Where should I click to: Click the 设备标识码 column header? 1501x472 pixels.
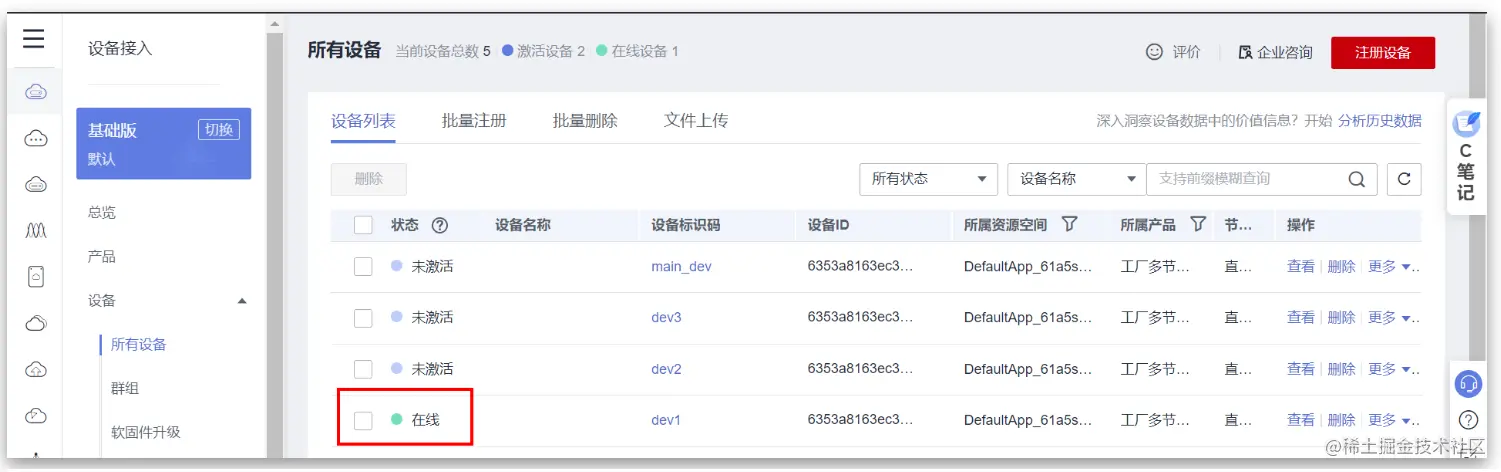(x=685, y=225)
